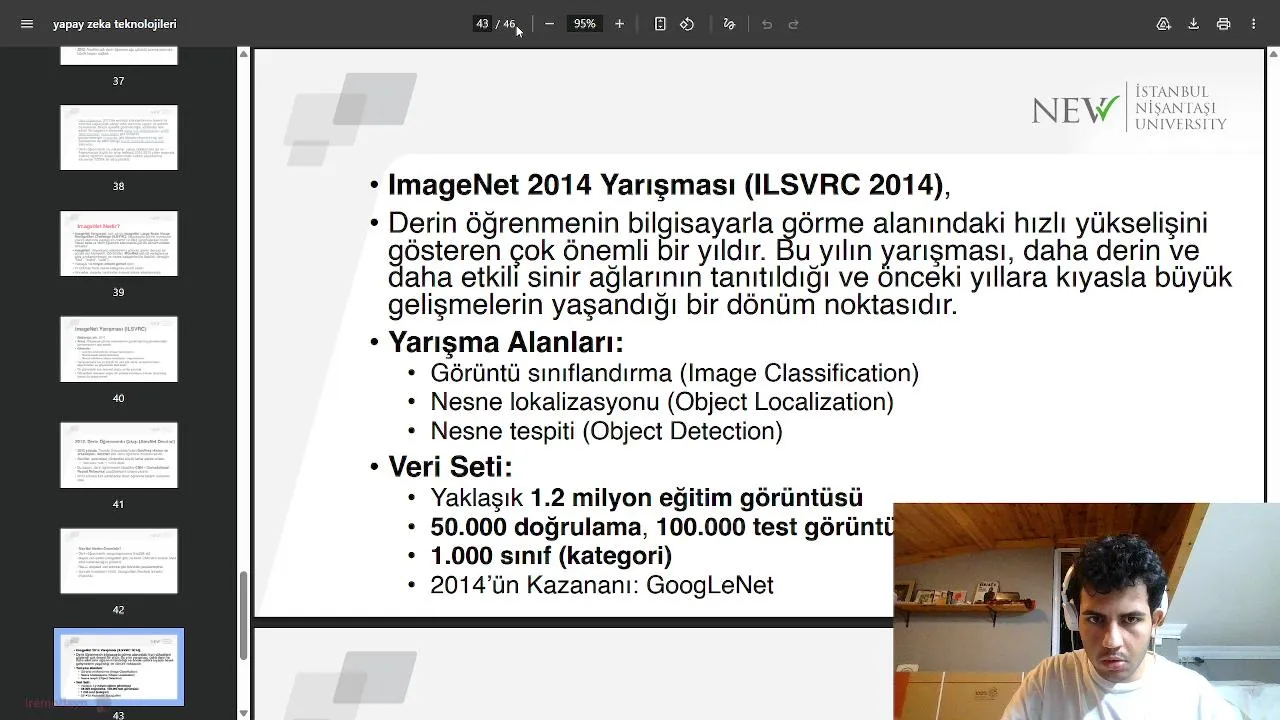Image resolution: width=1280 pixels, height=720 pixels.
Task: Select the highlighted page 43 thumbnail
Action: [119, 667]
